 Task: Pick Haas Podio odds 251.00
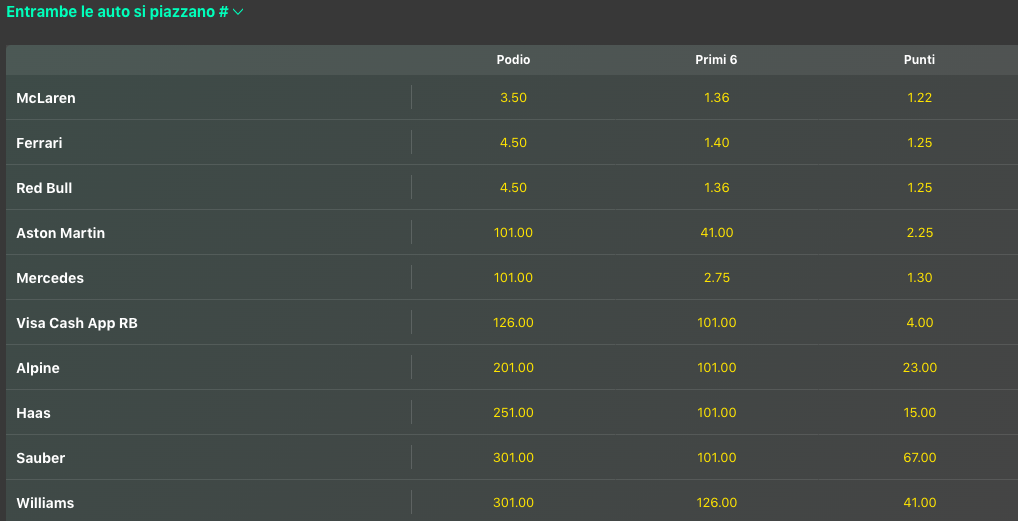tap(513, 413)
